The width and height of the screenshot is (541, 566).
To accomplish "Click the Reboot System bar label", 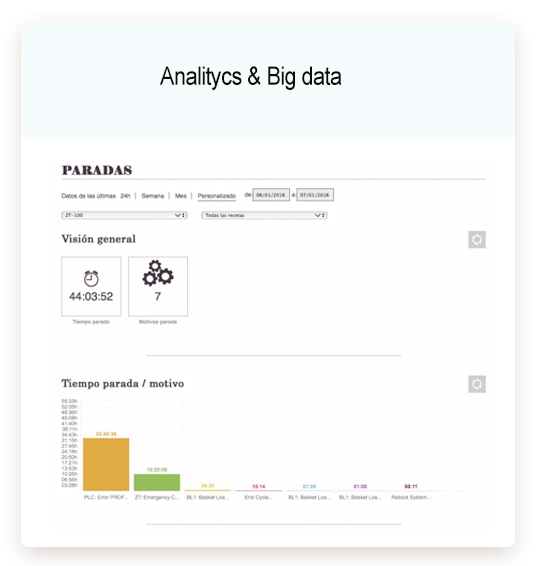I will (411, 497).
